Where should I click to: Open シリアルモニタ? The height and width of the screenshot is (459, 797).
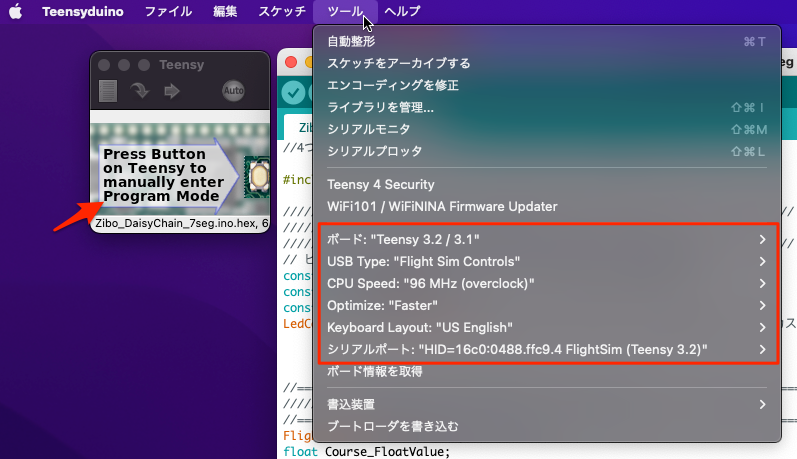pos(547,129)
